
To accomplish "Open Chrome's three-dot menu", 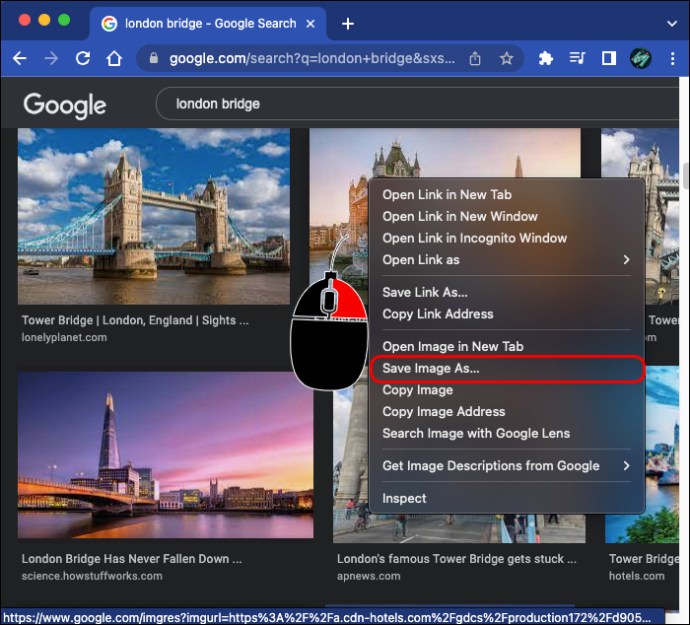I will (672, 59).
